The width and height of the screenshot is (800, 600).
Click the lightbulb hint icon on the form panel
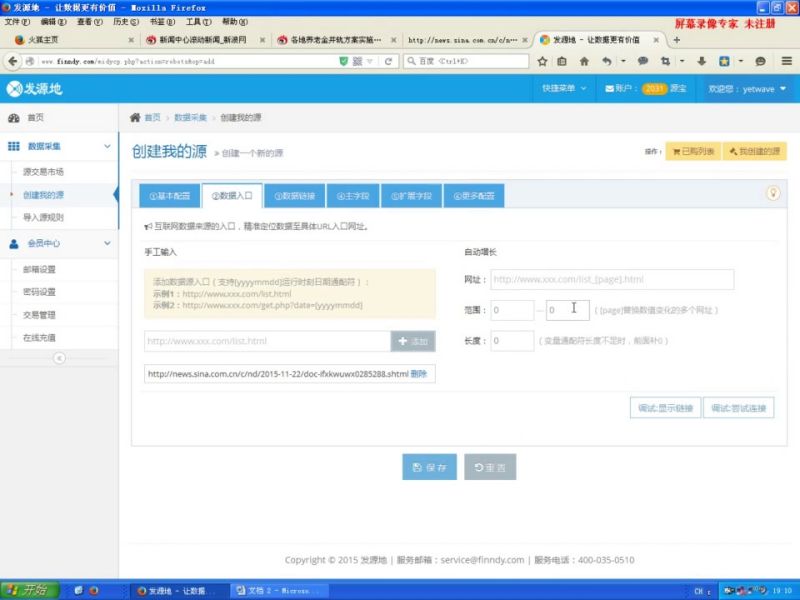point(772,193)
